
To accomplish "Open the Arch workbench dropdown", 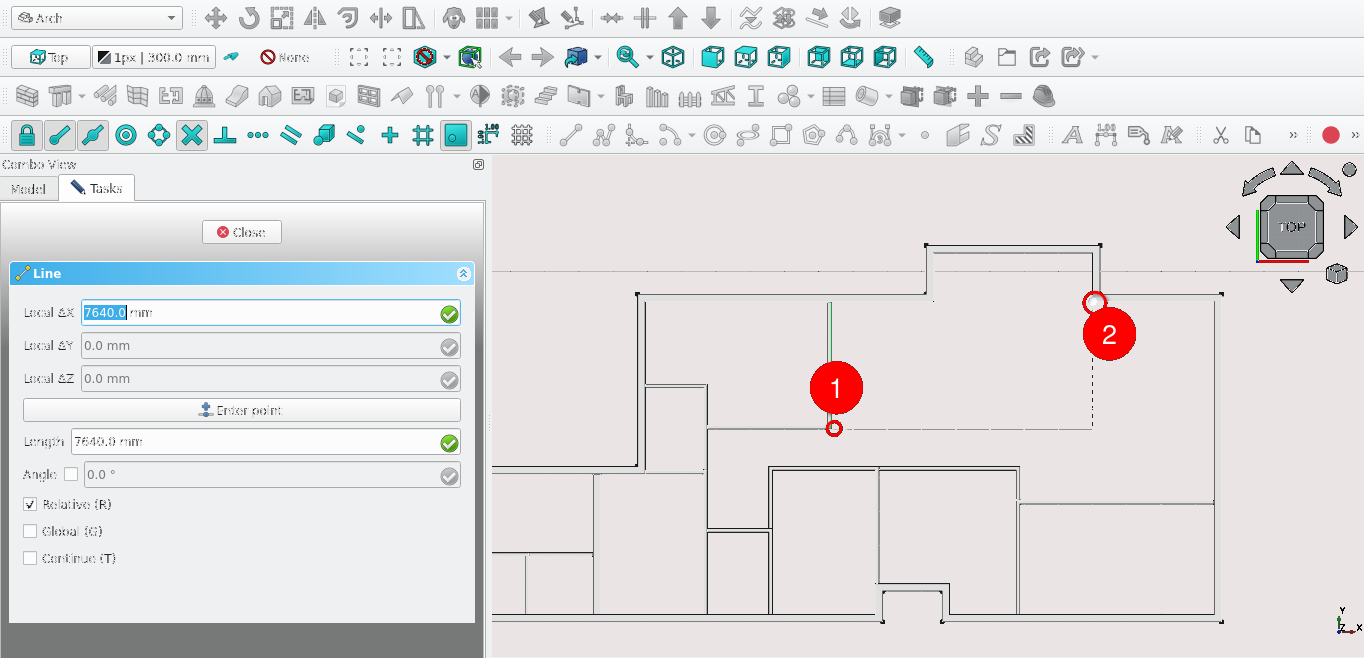I will click(96, 18).
